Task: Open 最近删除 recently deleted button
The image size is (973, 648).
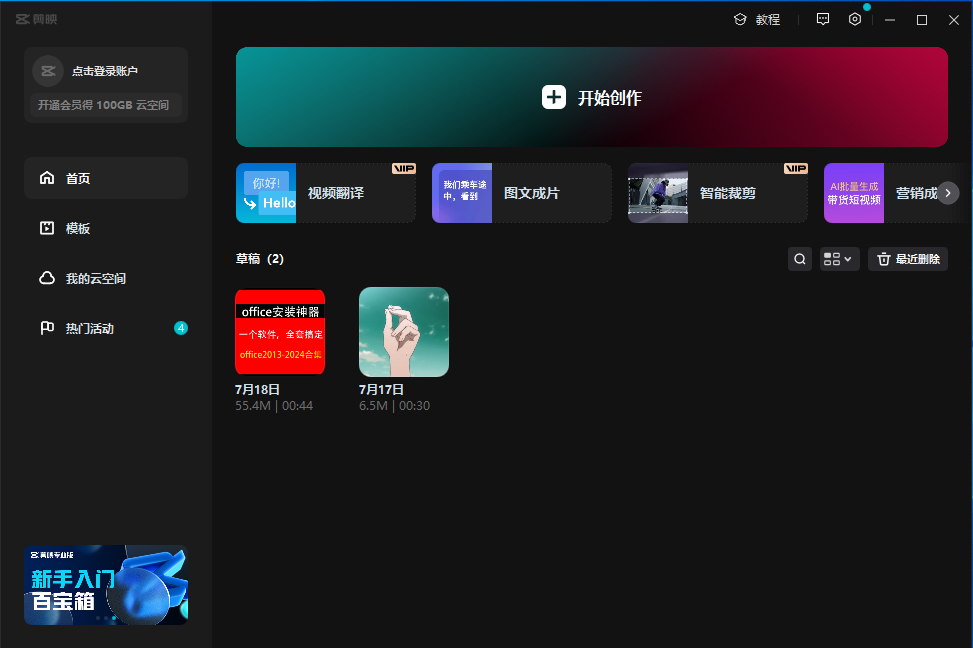Action: click(x=907, y=259)
